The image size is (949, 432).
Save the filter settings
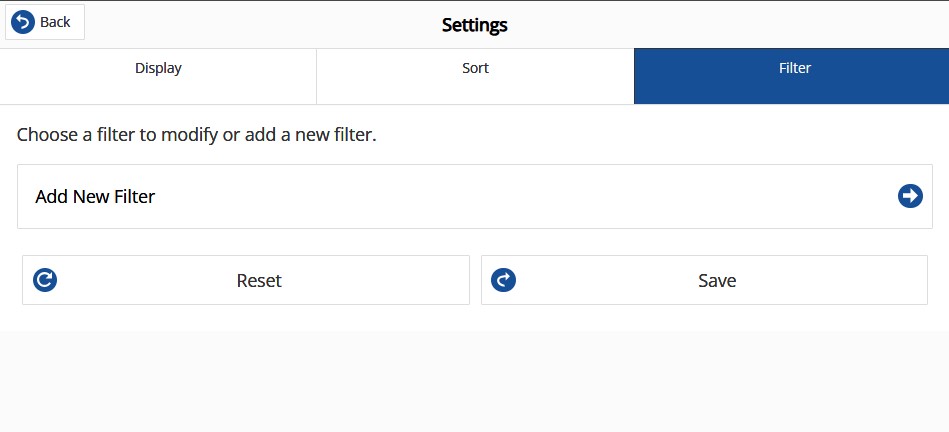[704, 280]
